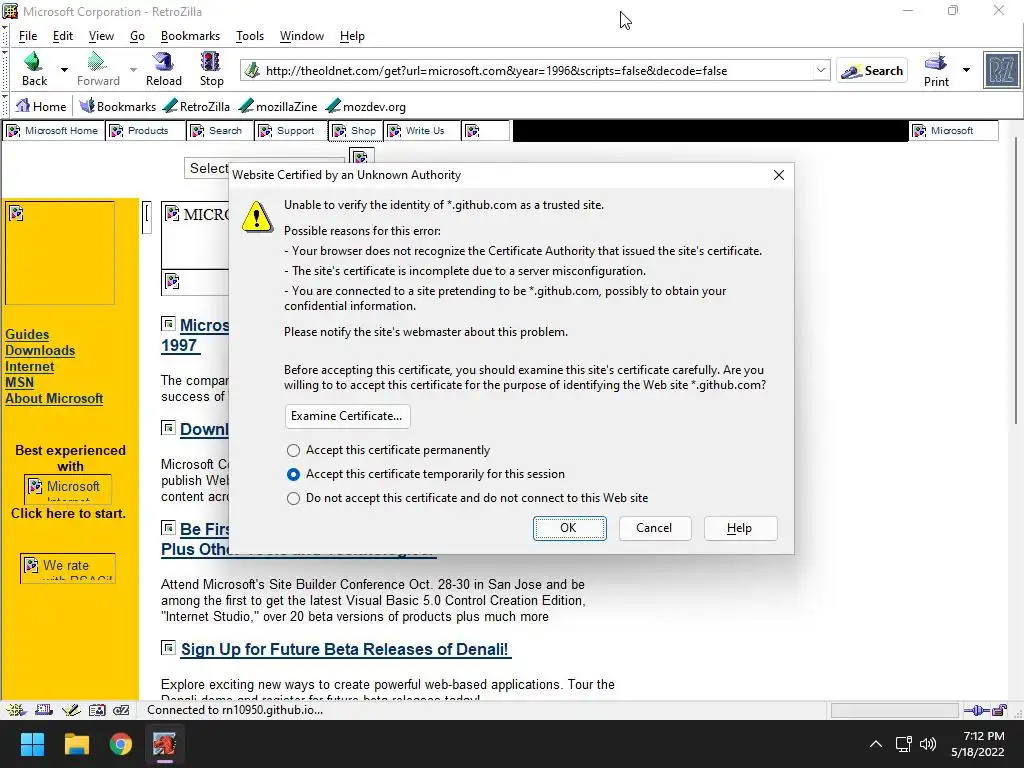
Task: Click the Back navigation arrow icon
Action: click(x=33, y=61)
